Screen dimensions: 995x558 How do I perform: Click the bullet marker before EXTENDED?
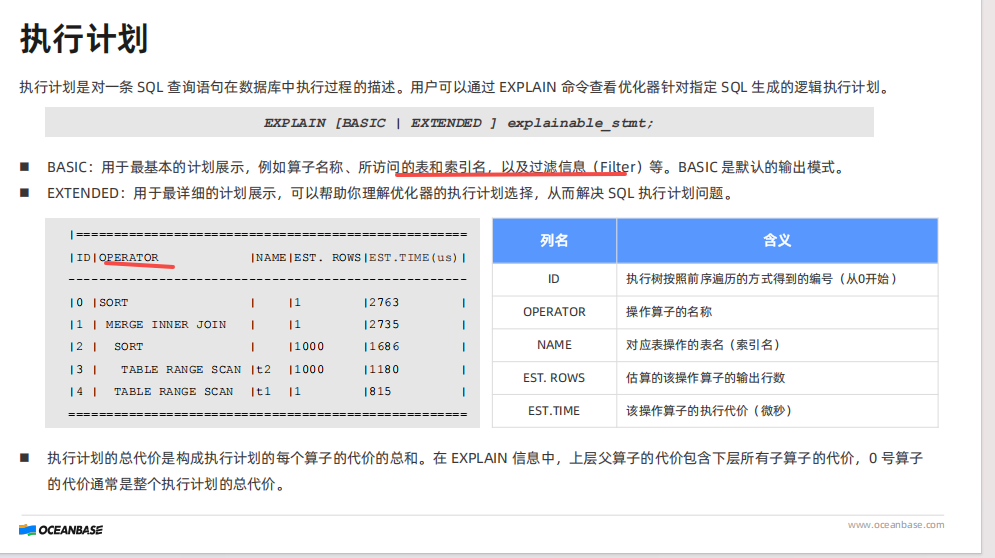click(x=24, y=193)
